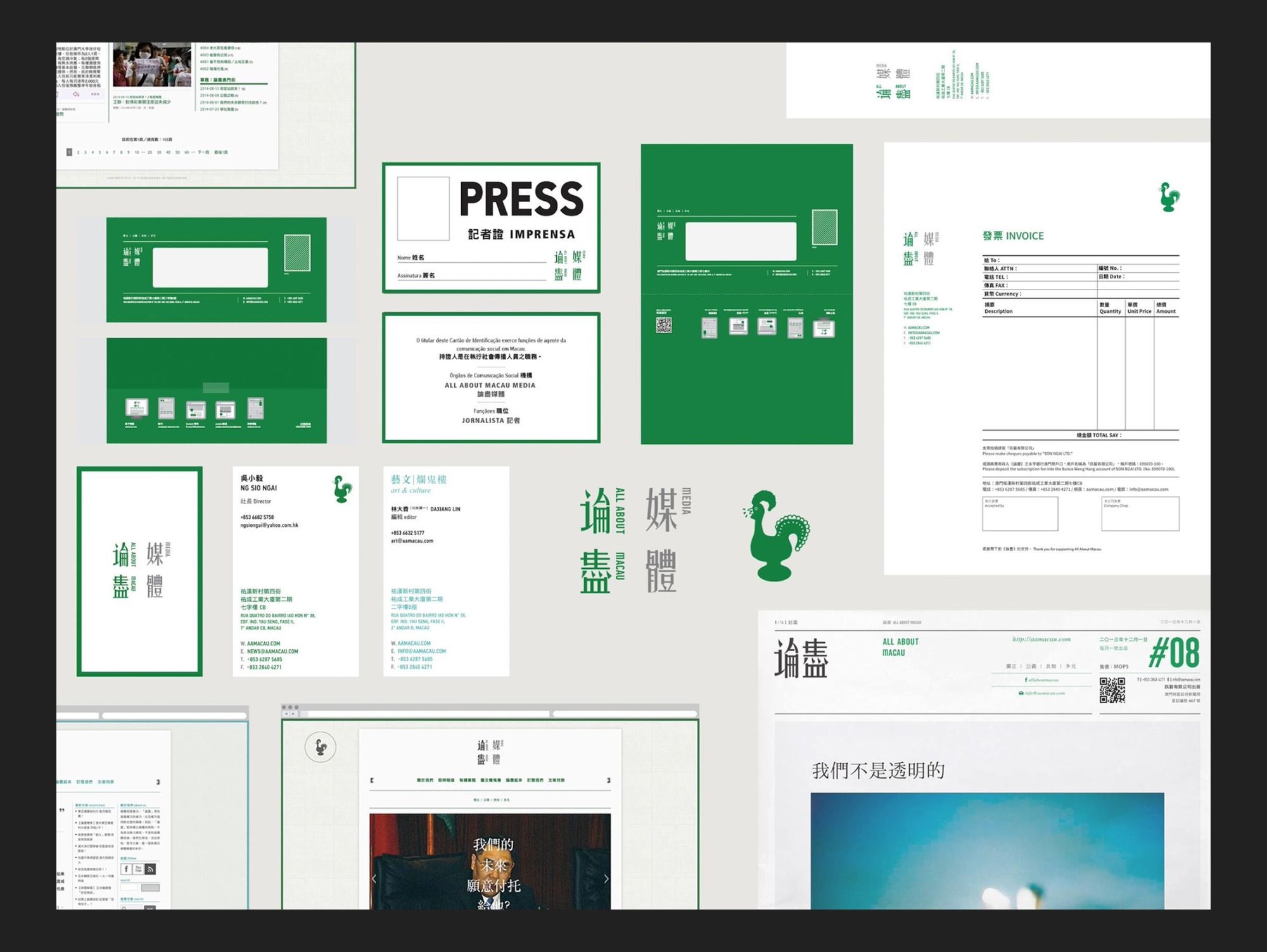Click the QR code on newsletter header
The height and width of the screenshot is (952, 1267).
tap(1112, 690)
